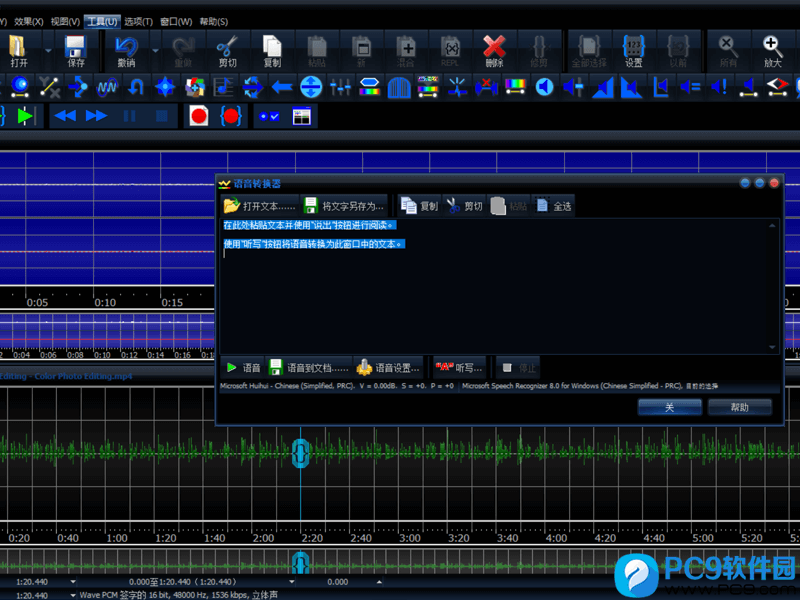Open the red-X waveform noise filter icon
Image resolution: width=800 pixels, height=600 pixels.
486,87
